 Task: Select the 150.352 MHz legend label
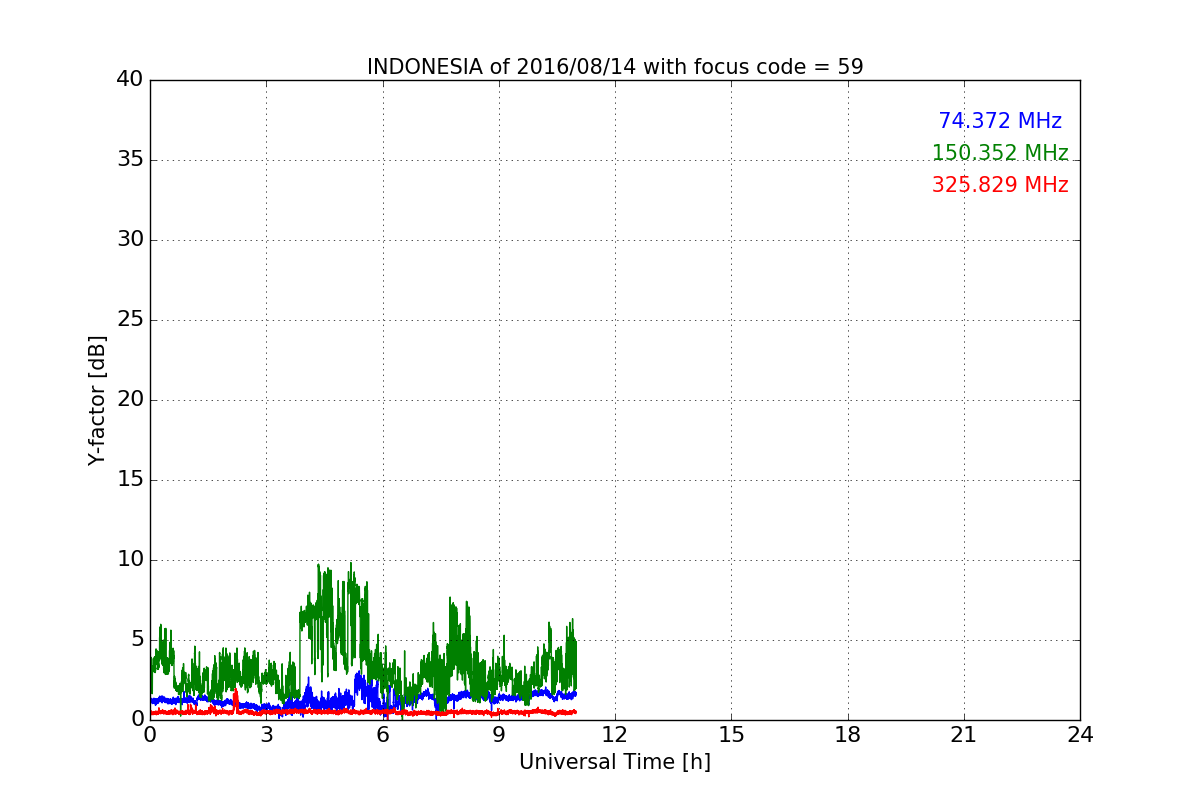1000,153
